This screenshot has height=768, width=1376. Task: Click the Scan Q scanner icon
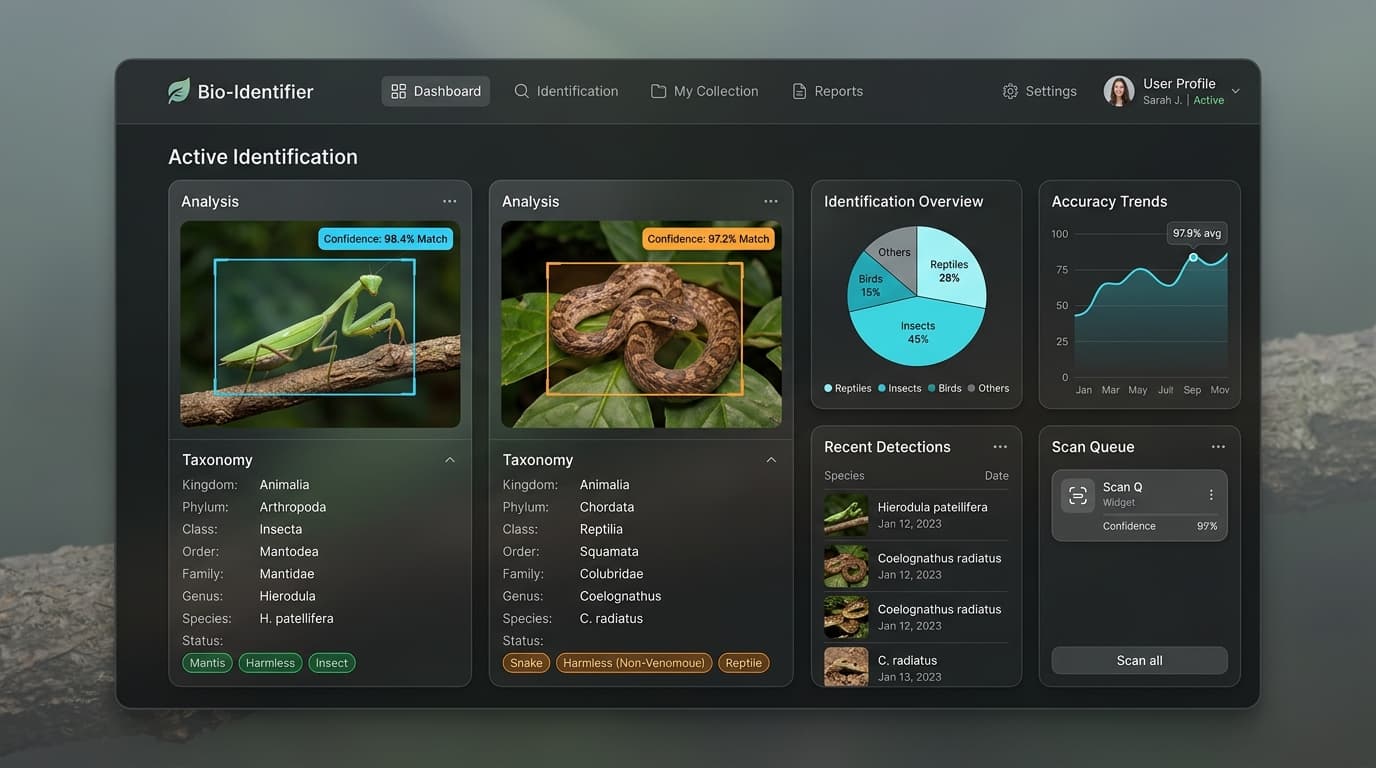coord(1078,495)
